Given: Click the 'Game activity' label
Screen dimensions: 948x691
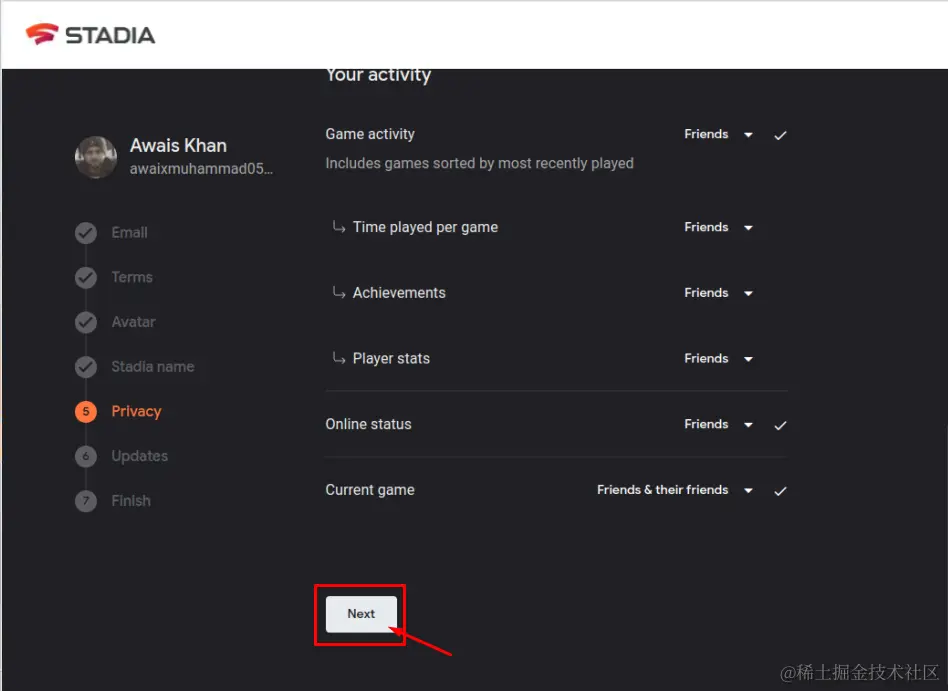Looking at the screenshot, I should pos(370,134).
